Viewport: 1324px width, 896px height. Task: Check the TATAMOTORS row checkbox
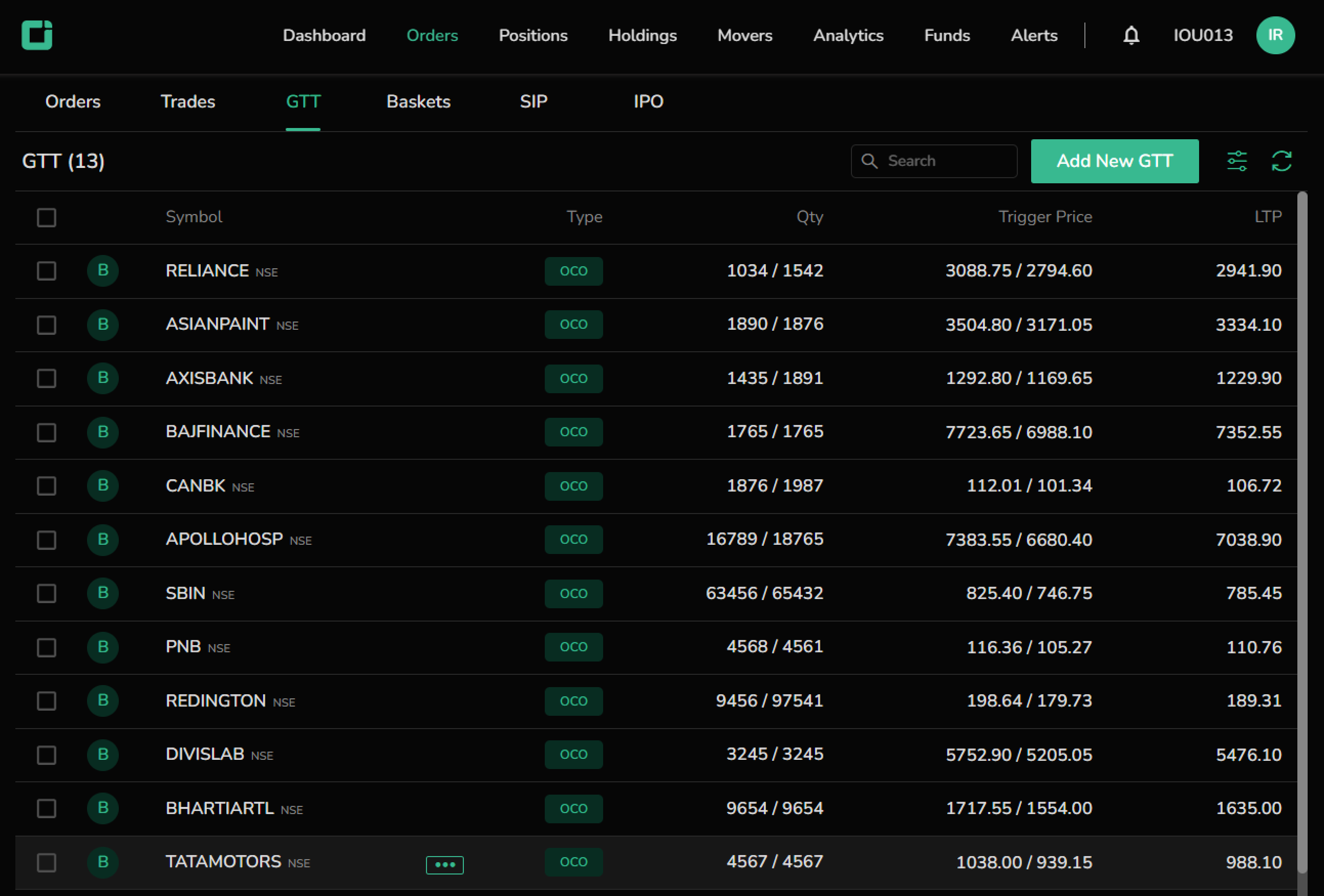point(46,862)
